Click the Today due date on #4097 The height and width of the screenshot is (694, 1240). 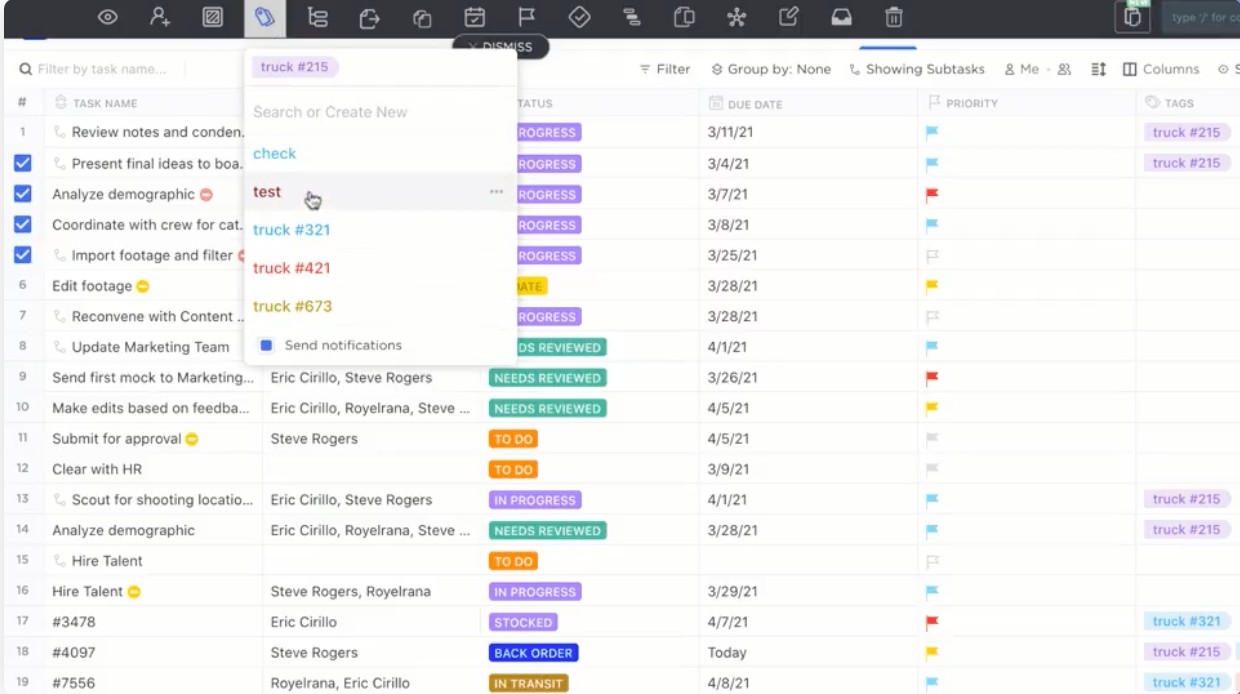(x=727, y=653)
